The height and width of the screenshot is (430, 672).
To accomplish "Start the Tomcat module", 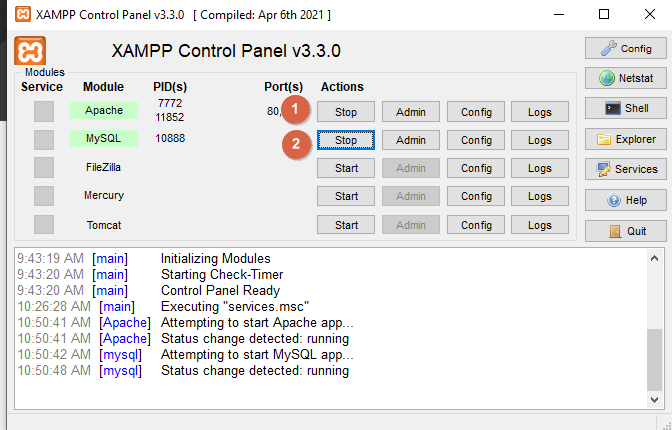I will 346,225.
